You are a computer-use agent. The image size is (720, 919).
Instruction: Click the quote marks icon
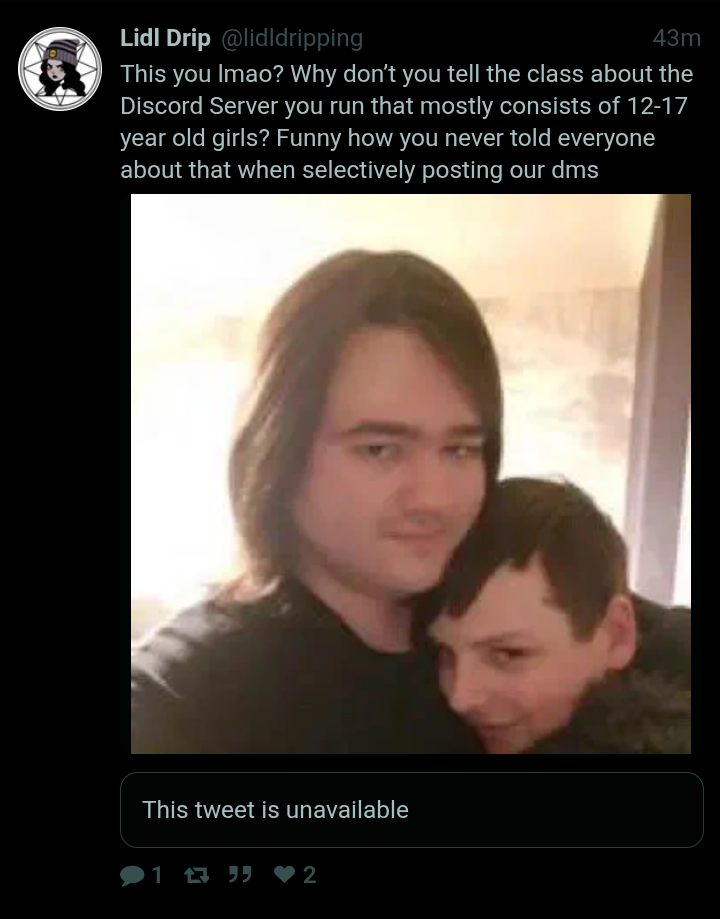(x=239, y=874)
